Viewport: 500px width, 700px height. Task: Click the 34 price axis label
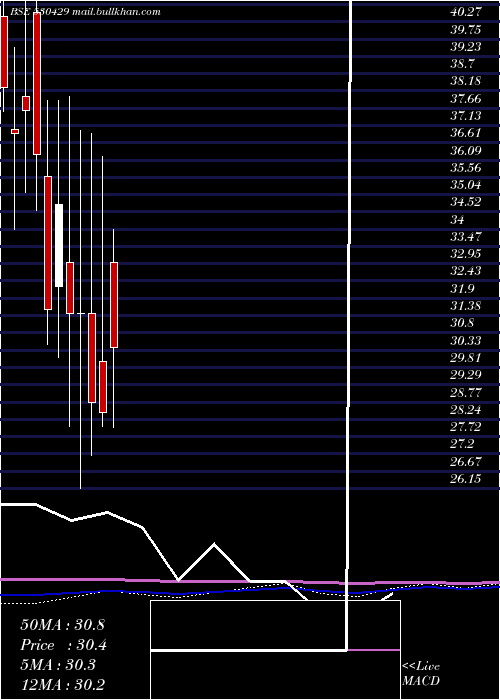(x=457, y=220)
